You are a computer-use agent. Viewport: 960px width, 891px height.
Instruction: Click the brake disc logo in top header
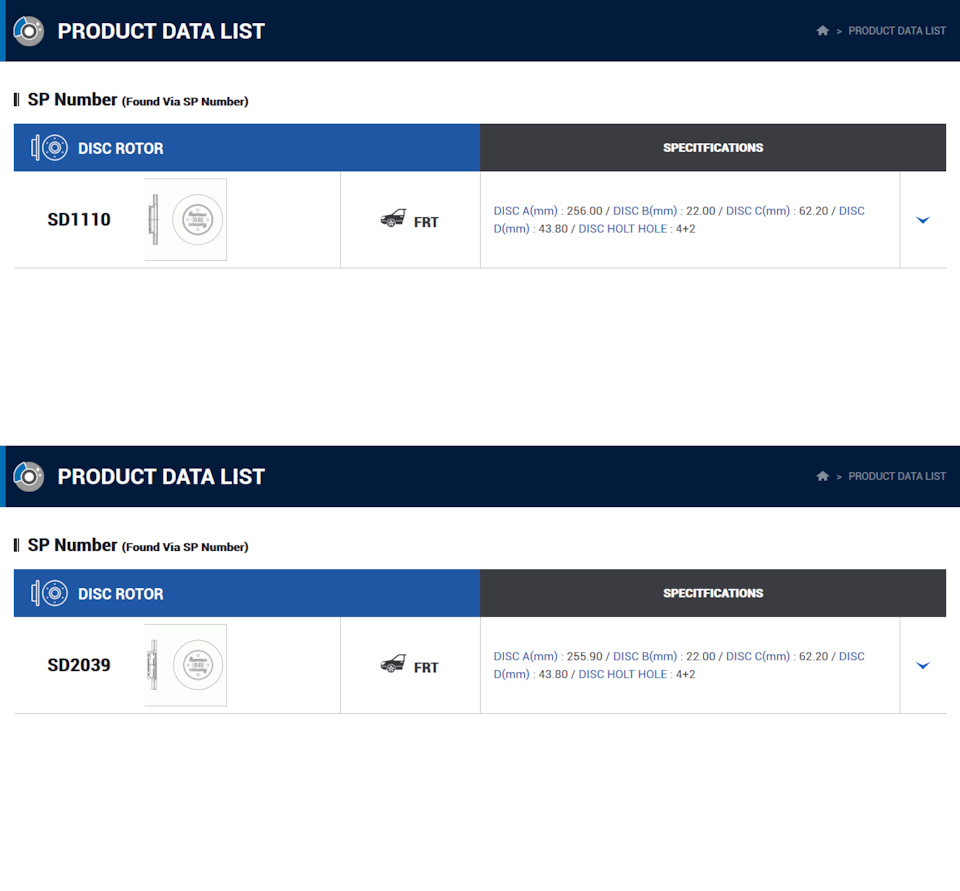(x=28, y=31)
